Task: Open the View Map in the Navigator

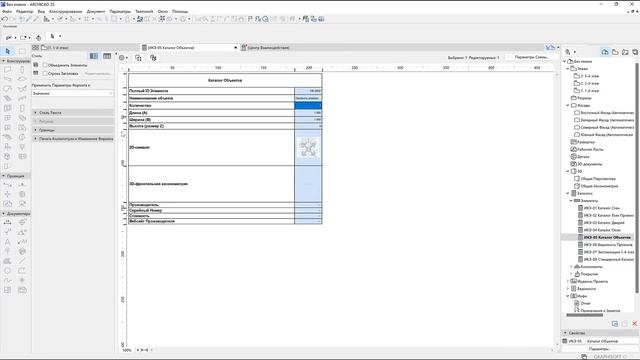Action: click(x=615, y=52)
